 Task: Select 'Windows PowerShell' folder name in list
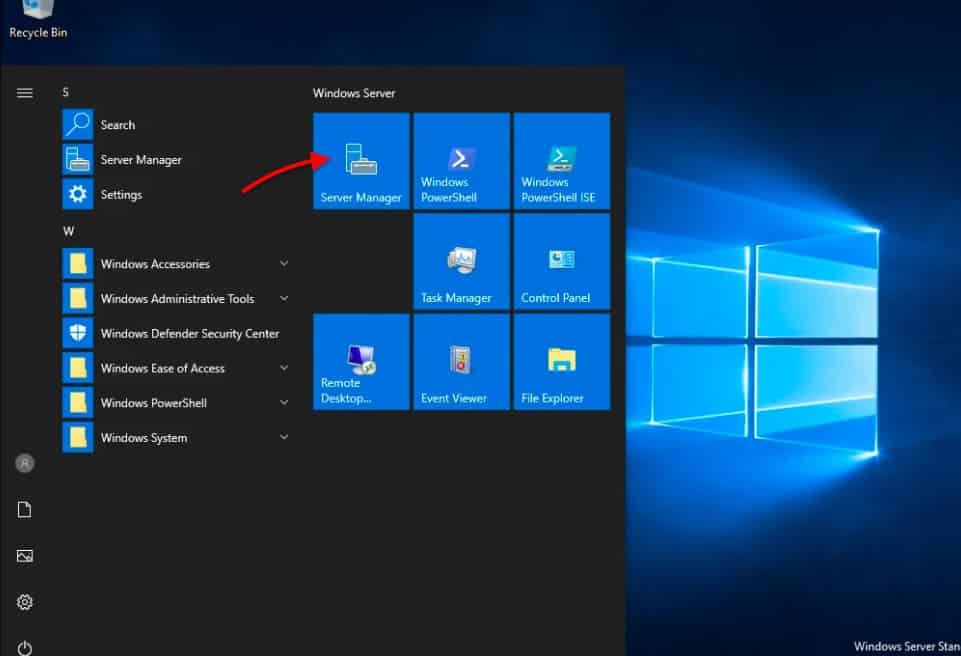153,403
